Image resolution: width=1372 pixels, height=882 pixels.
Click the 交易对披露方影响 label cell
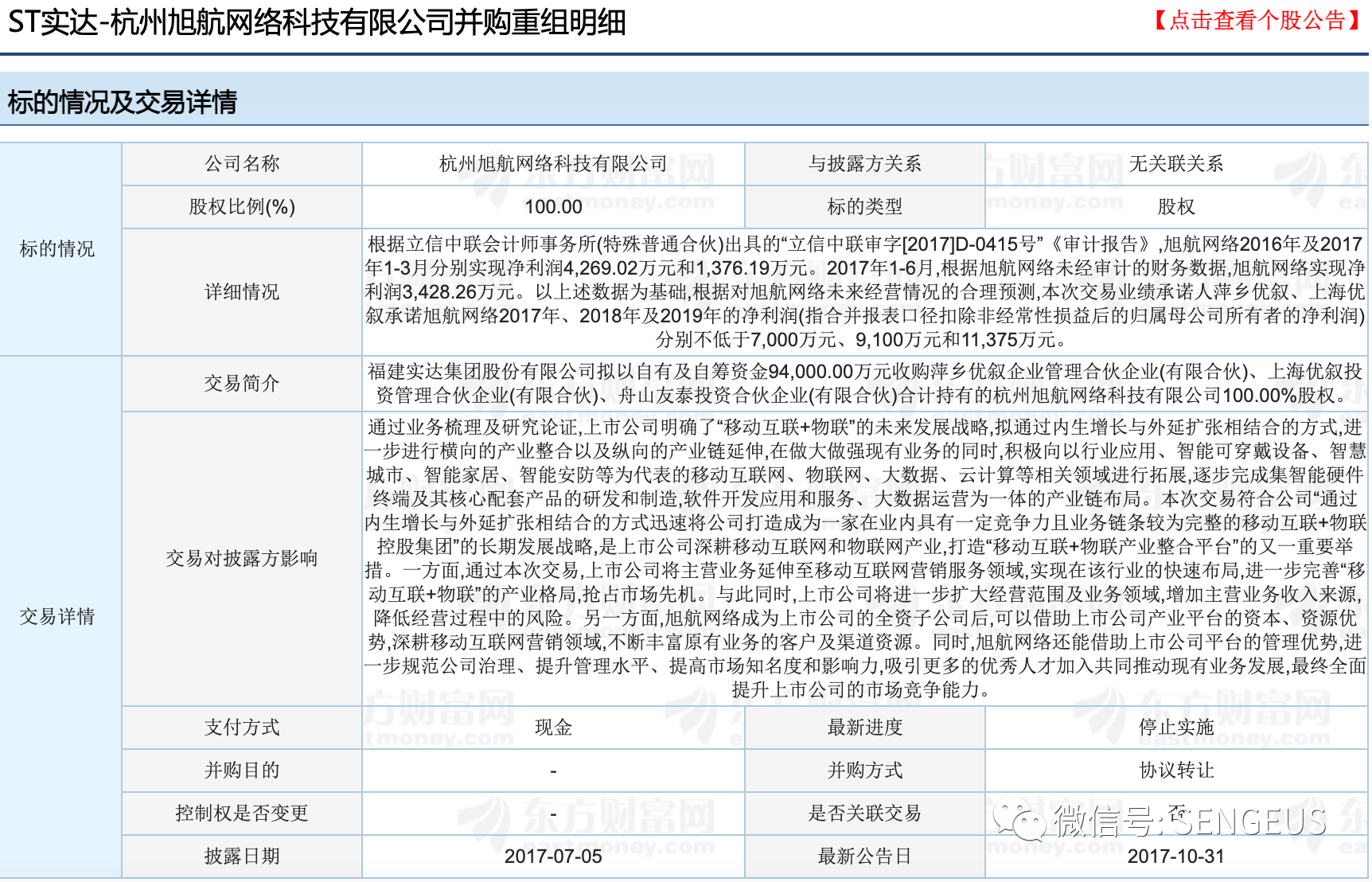(242, 559)
